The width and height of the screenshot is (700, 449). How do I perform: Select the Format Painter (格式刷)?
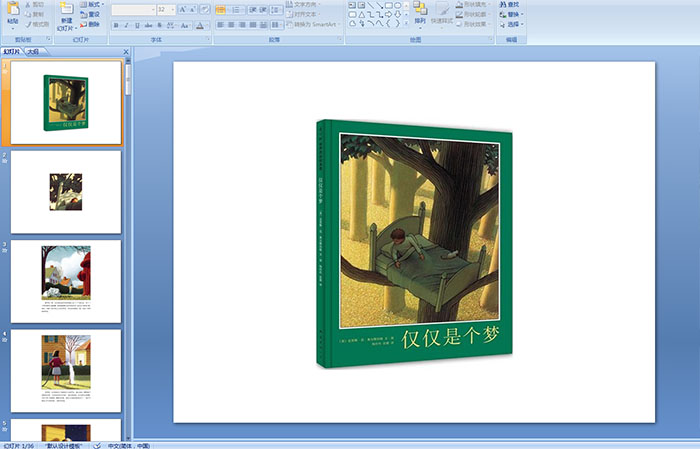37,24
